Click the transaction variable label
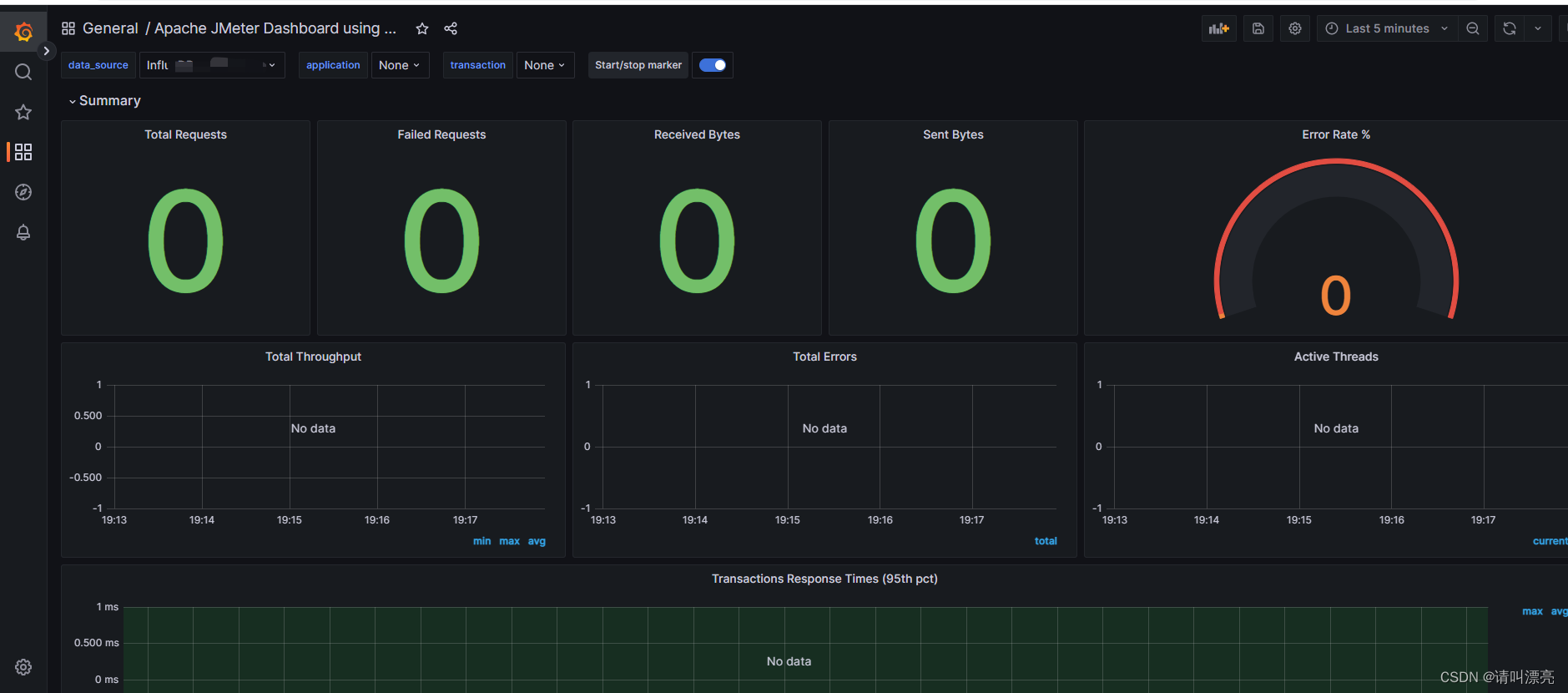Viewport: 1568px width, 693px height. click(x=477, y=65)
